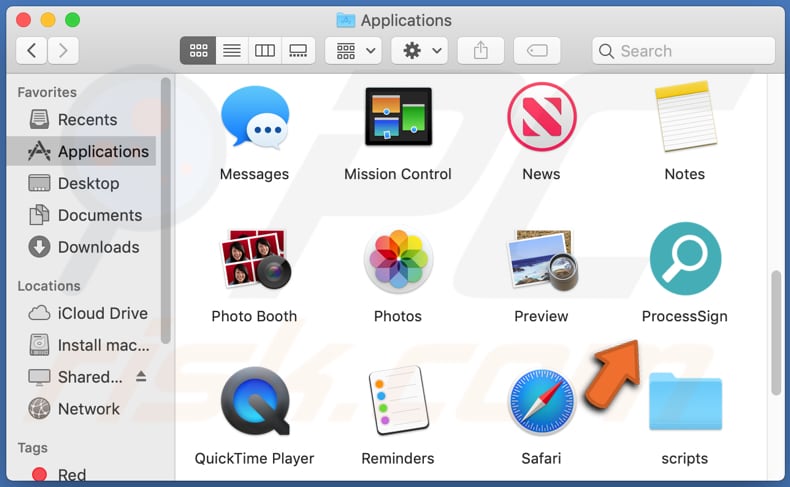Image resolution: width=790 pixels, height=487 pixels.
Task: Click the 'scripts' folder name label
Action: point(685,458)
